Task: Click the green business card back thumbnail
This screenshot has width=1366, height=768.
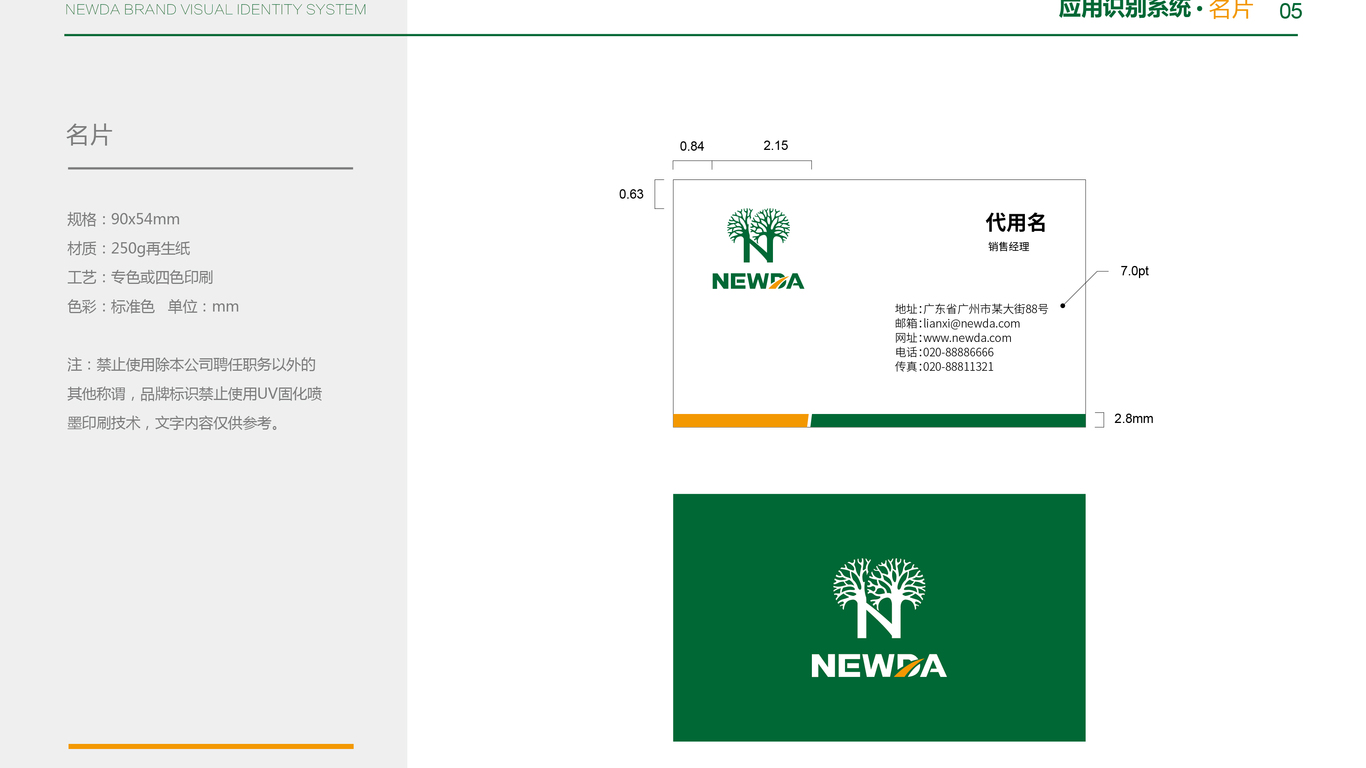Action: (x=879, y=617)
